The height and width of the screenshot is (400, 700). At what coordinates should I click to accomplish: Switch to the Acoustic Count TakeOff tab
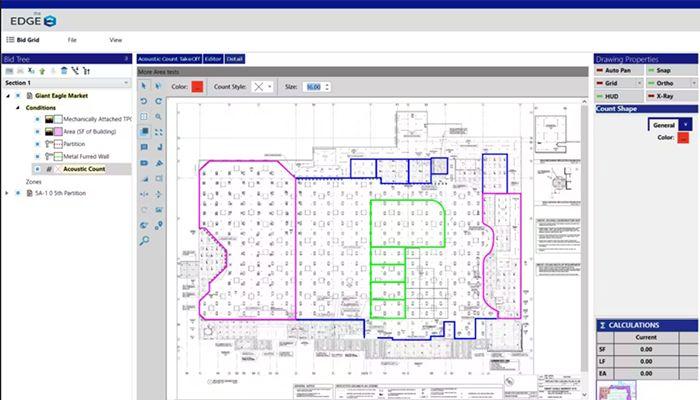tap(169, 59)
